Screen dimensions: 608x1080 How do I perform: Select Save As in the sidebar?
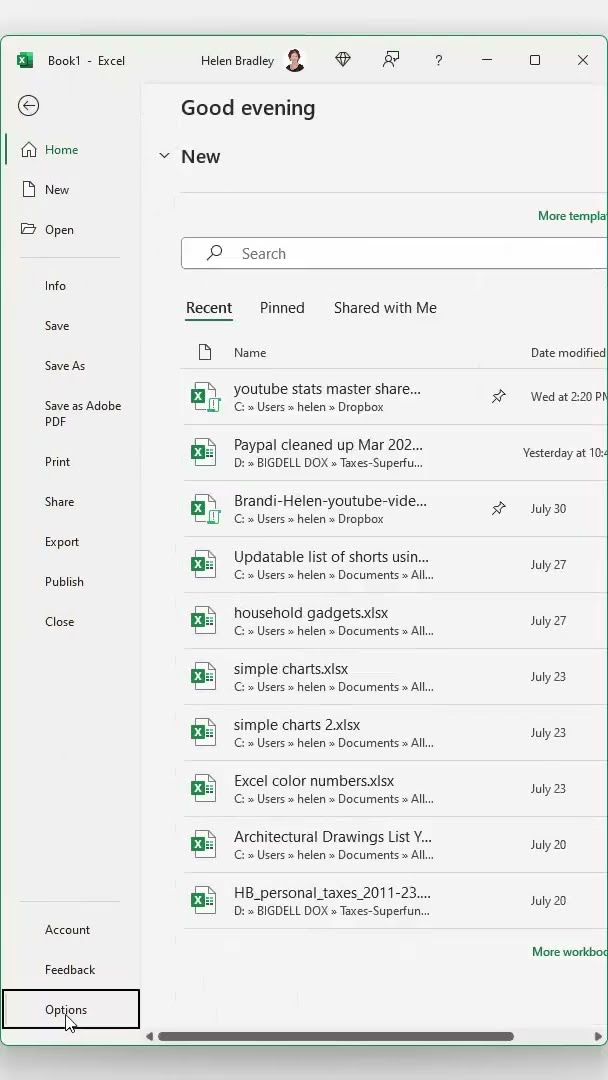tap(65, 366)
